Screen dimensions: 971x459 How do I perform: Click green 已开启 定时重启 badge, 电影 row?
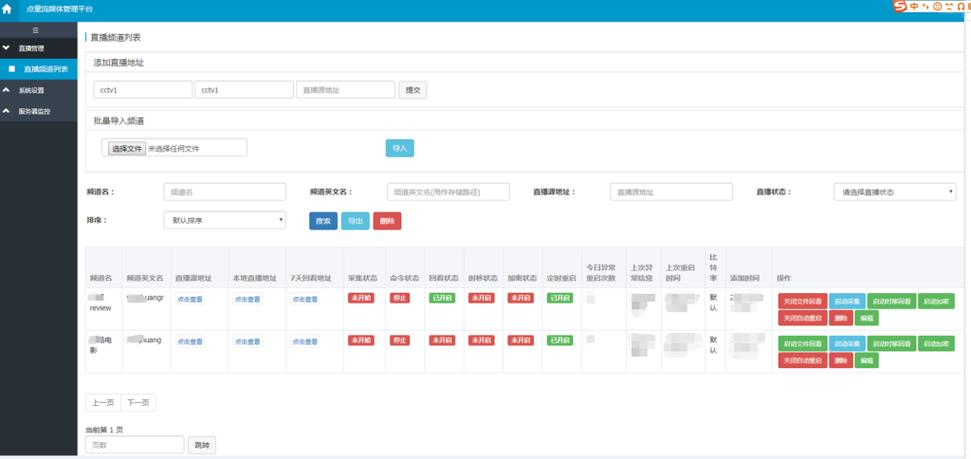click(560, 340)
